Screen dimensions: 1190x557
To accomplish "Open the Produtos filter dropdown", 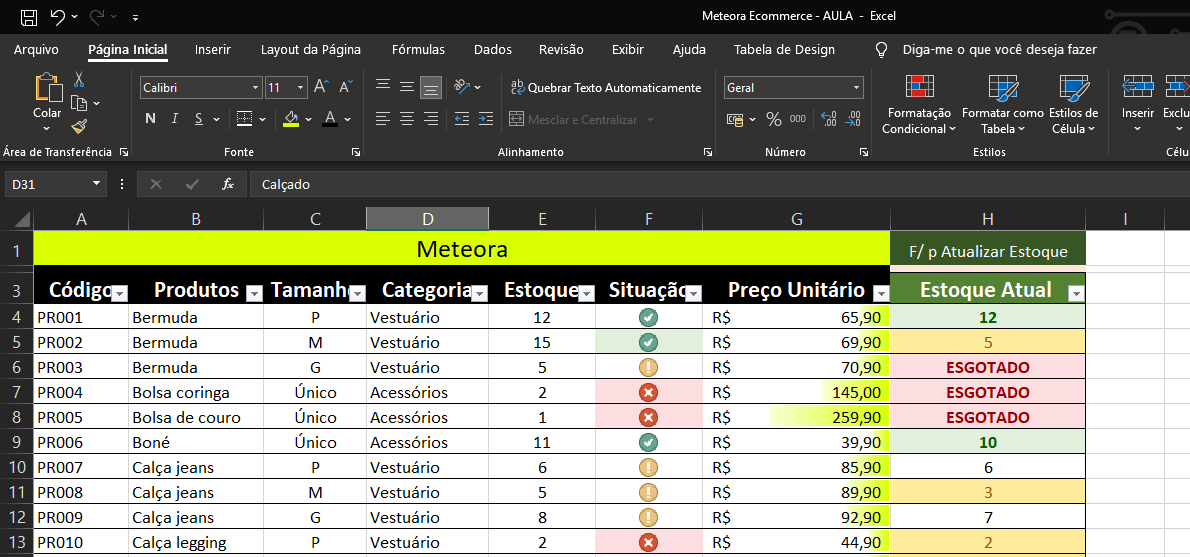I will coord(255,294).
